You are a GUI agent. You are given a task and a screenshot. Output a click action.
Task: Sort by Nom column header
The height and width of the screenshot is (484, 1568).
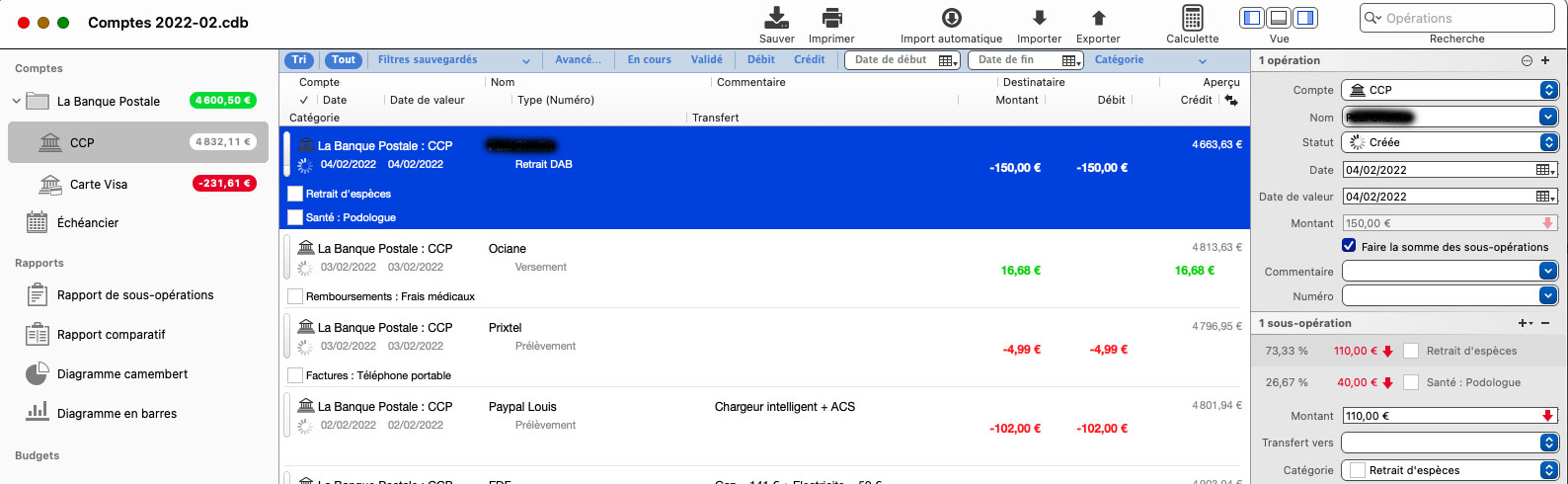[x=503, y=82]
